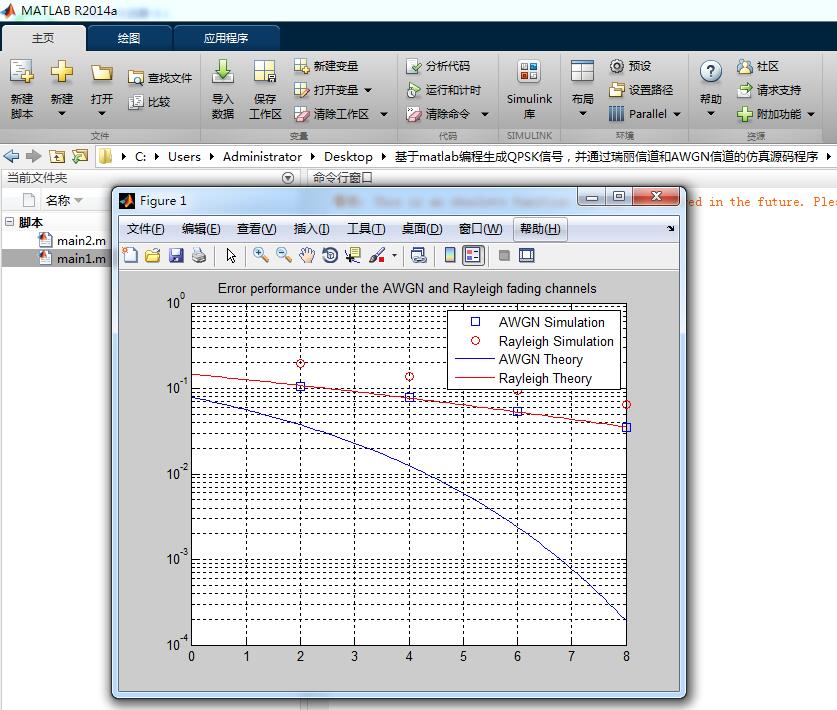Sort by the 名称 column header
This screenshot has width=837, height=710.
(x=58, y=200)
